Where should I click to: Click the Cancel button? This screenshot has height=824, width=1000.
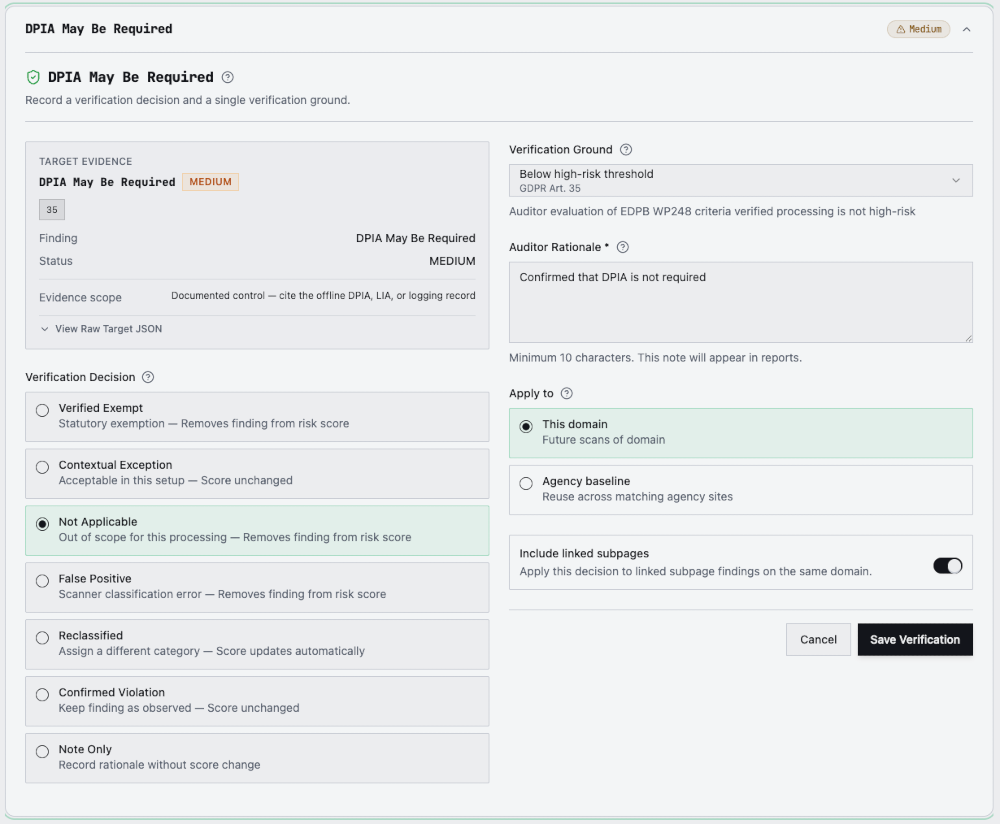(818, 639)
